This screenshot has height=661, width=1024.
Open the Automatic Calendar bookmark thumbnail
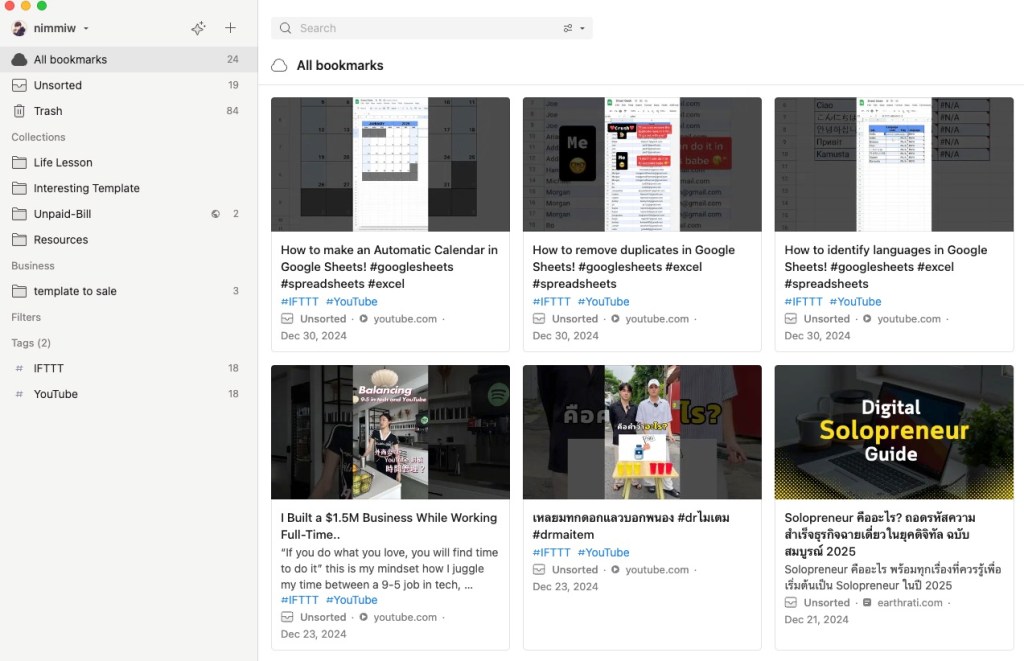(x=391, y=165)
